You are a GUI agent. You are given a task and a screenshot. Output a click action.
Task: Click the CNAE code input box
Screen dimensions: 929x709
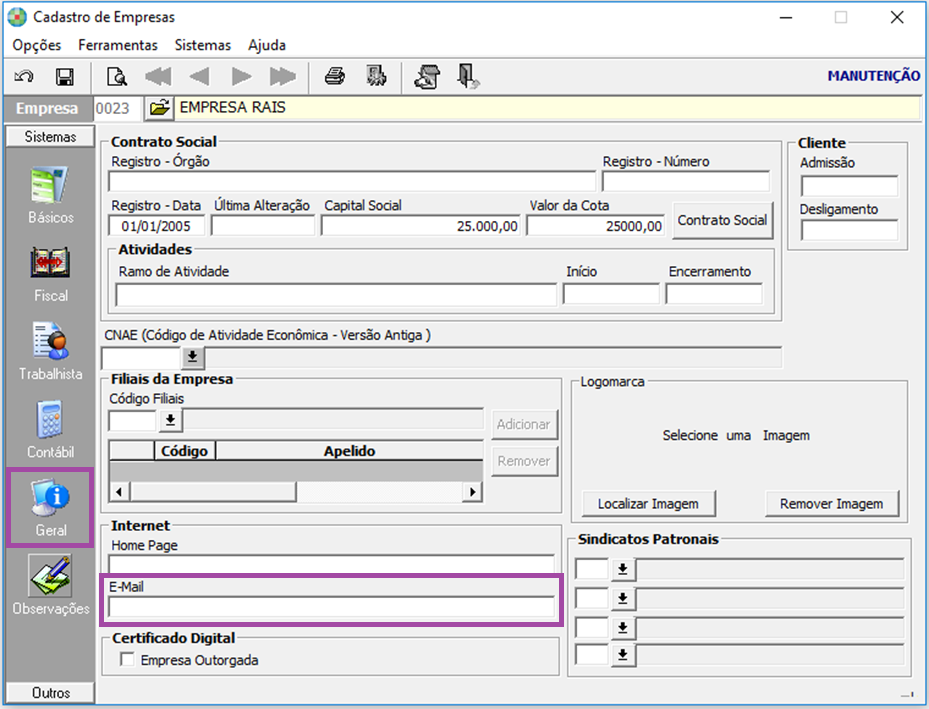(141, 358)
